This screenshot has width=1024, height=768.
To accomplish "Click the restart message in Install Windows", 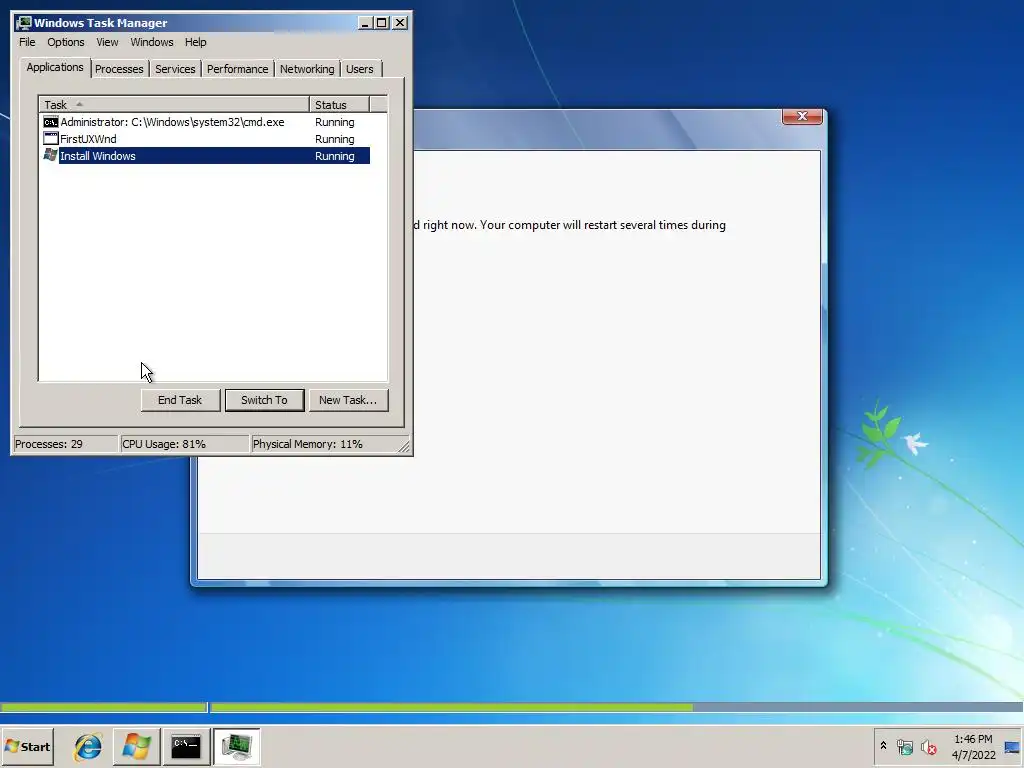I will point(569,225).
